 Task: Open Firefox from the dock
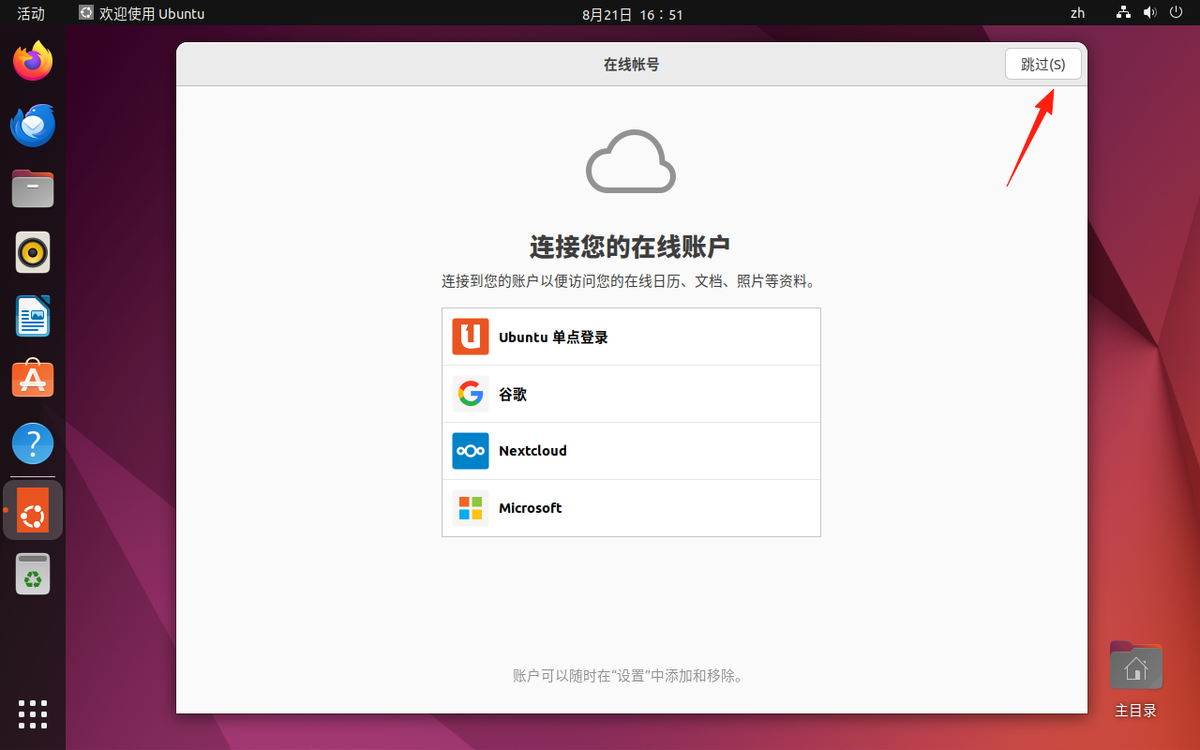click(x=33, y=62)
